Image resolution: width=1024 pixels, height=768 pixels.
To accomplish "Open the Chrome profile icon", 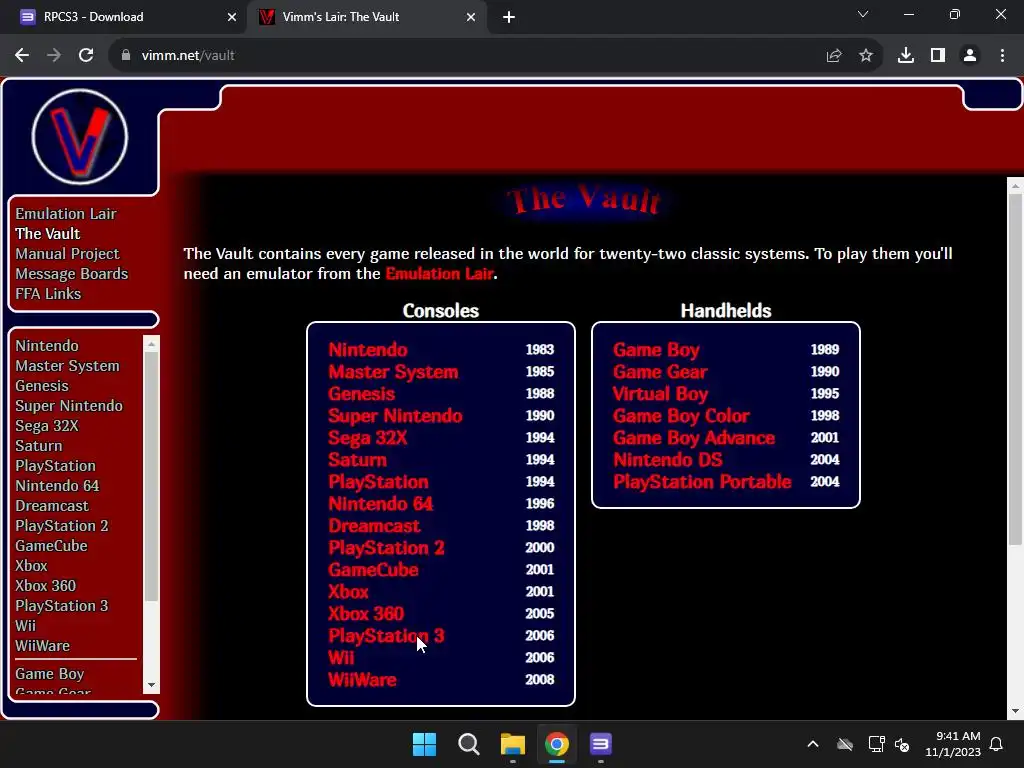I will point(970,56).
